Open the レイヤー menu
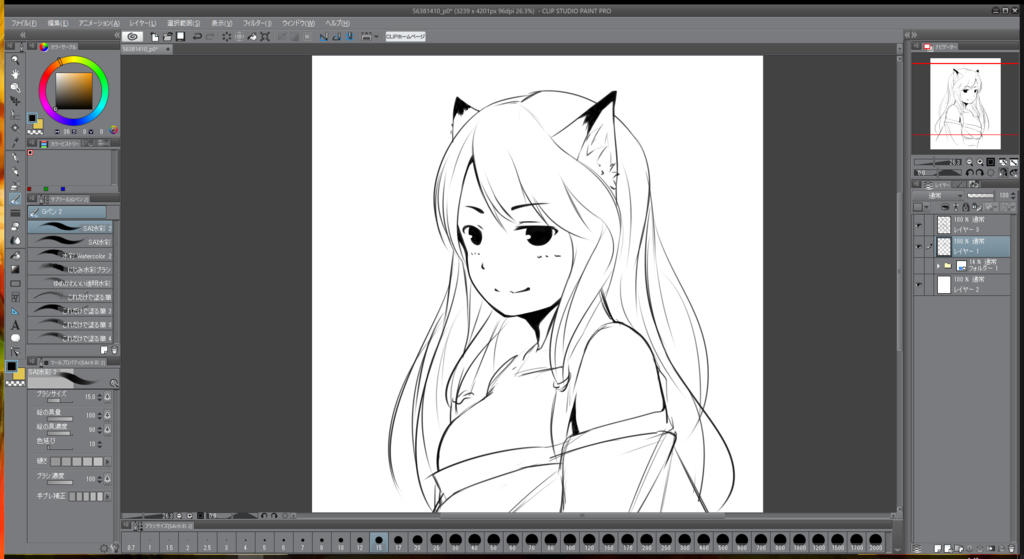 [x=142, y=23]
